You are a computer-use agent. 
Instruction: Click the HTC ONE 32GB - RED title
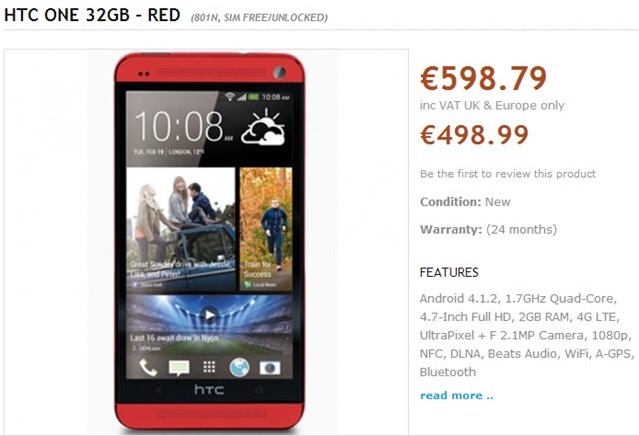(x=92, y=15)
